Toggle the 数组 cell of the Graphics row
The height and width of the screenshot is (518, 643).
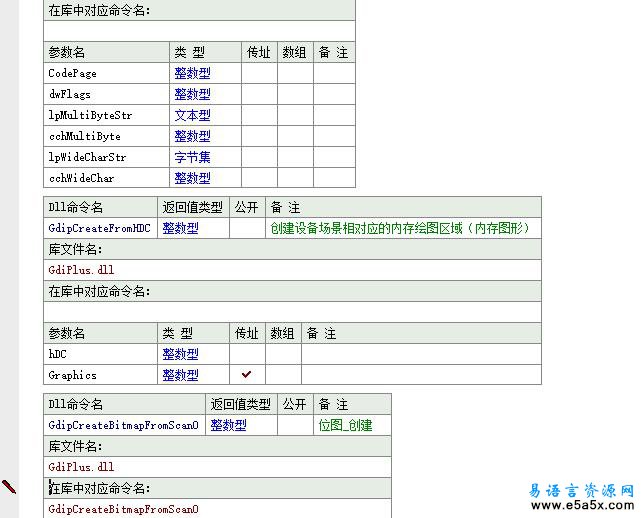(283, 374)
